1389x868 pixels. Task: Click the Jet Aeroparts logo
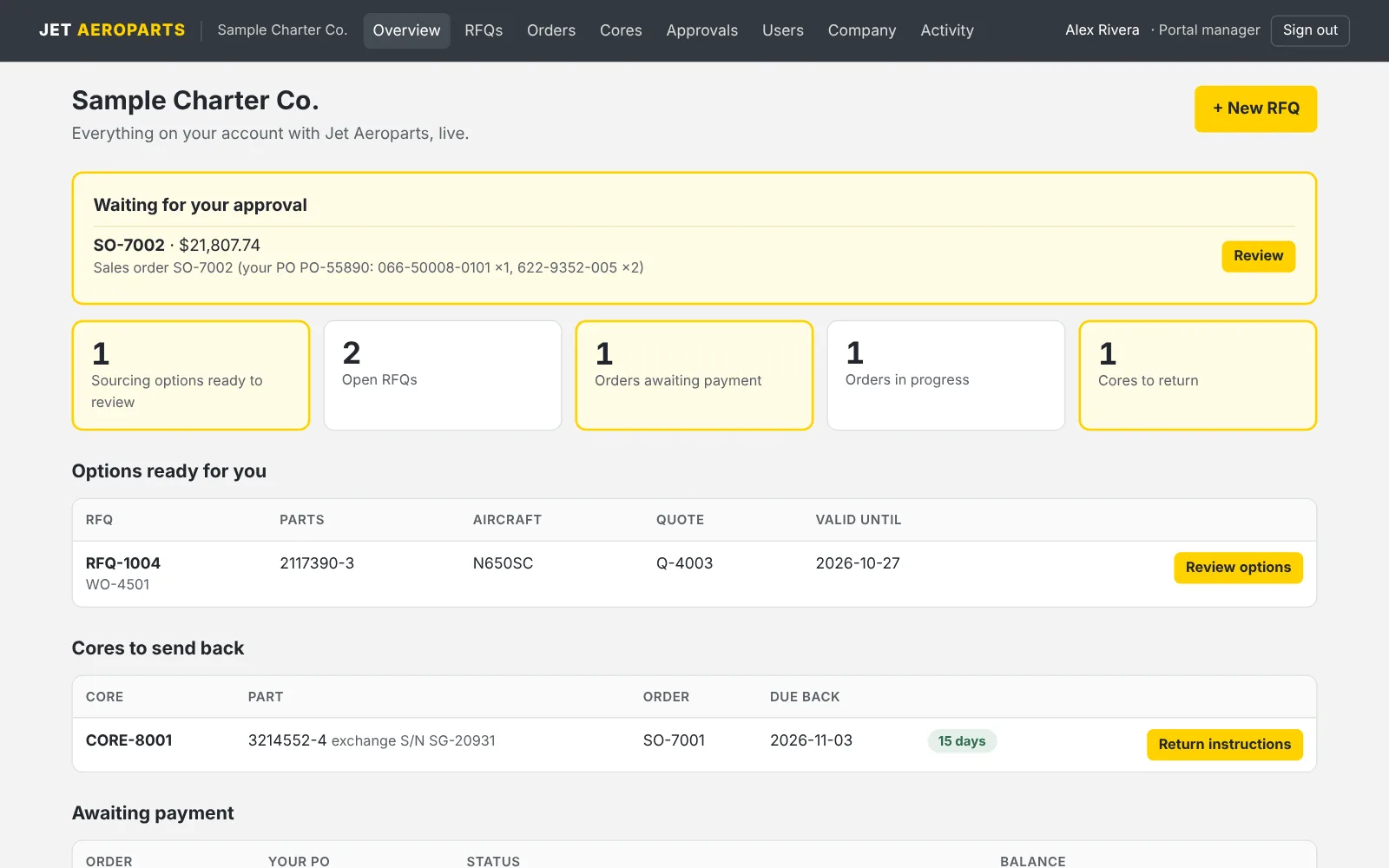[112, 30]
